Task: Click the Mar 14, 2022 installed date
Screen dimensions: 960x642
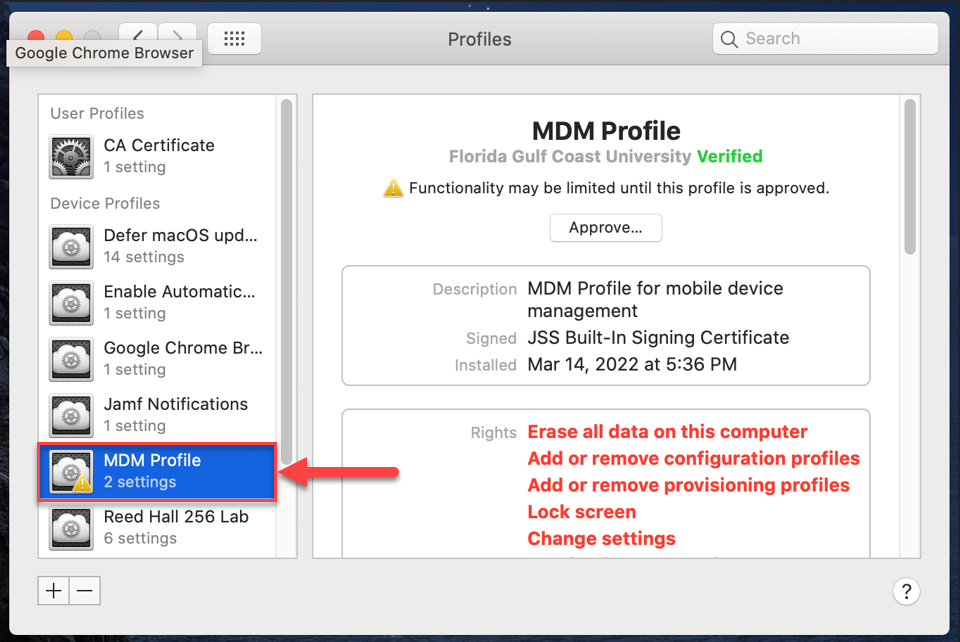Action: 632,365
